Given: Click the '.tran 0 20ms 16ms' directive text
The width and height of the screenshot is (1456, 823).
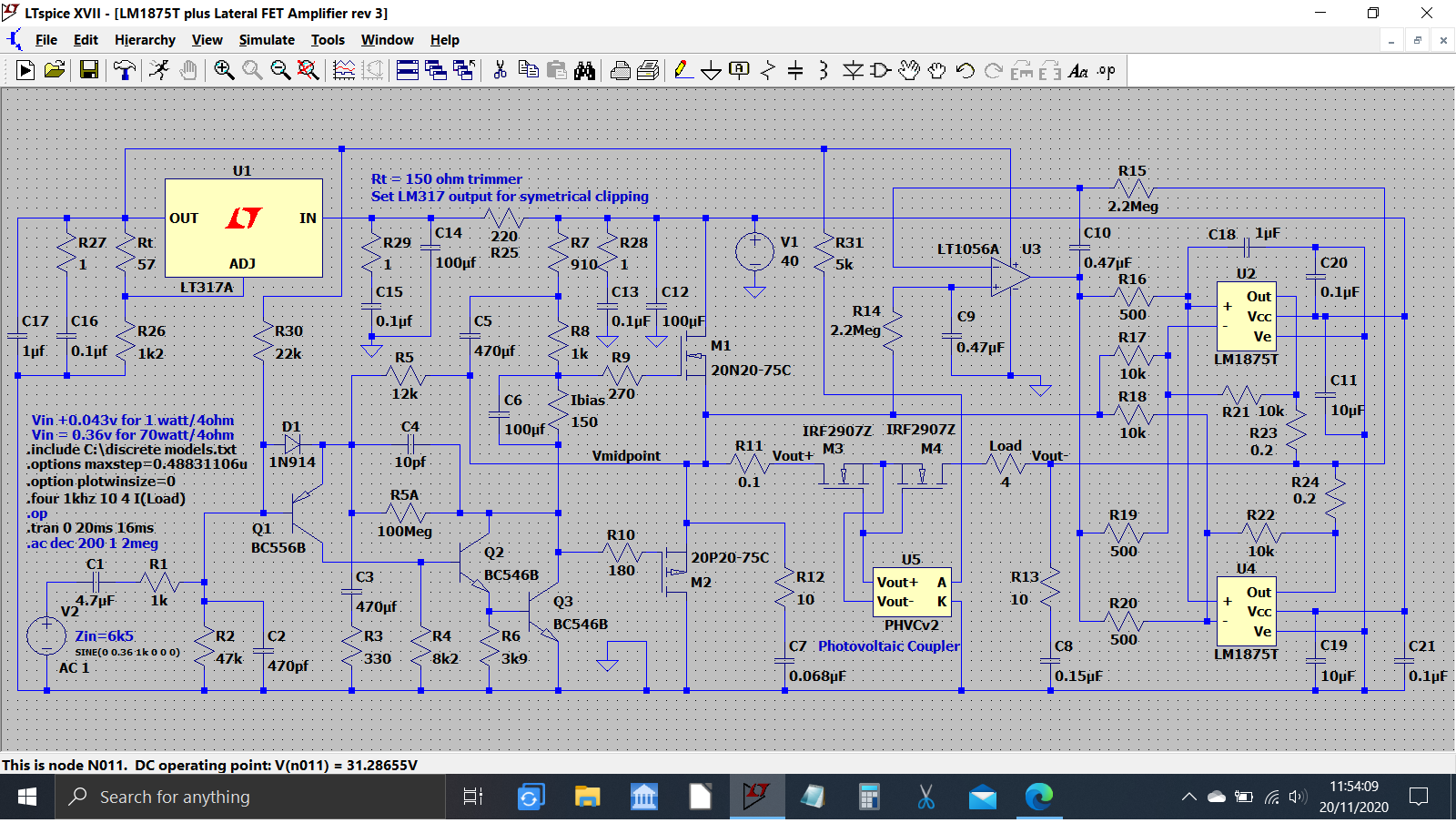Looking at the screenshot, I should pos(90,528).
